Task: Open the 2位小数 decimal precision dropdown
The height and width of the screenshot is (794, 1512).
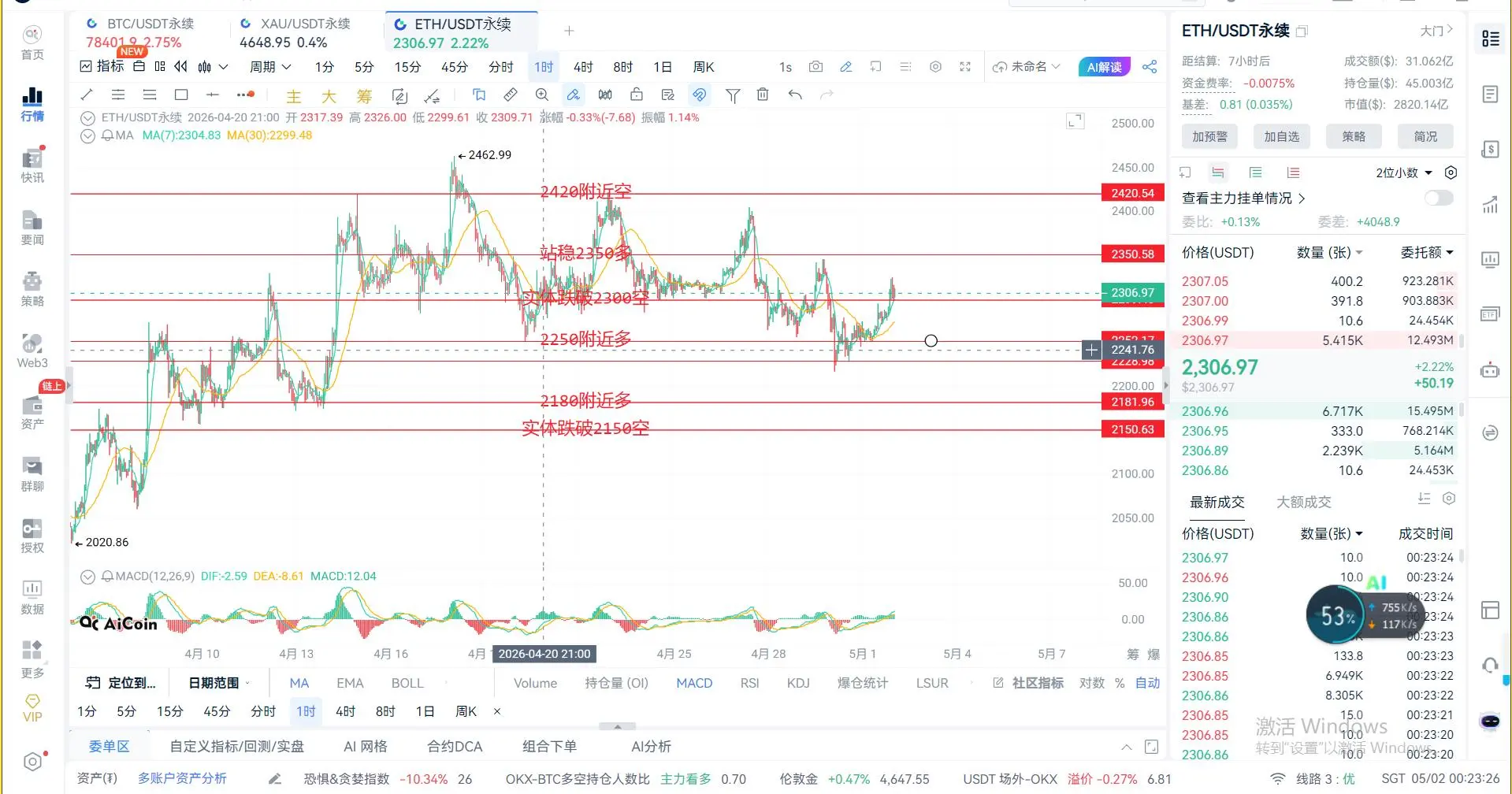Action: 1404,173
